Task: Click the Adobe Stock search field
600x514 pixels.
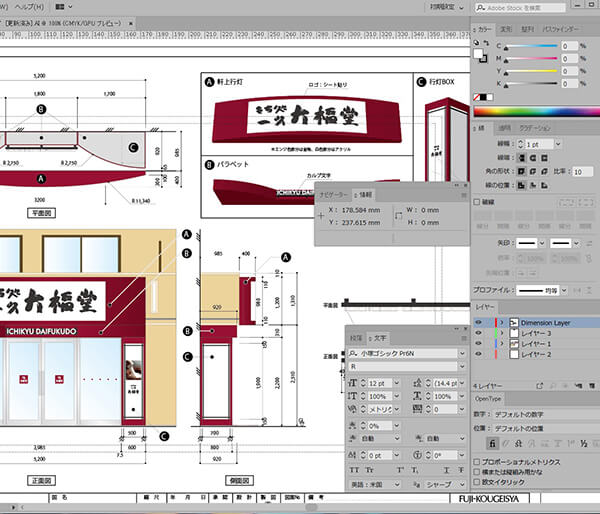Action: (x=520, y=8)
